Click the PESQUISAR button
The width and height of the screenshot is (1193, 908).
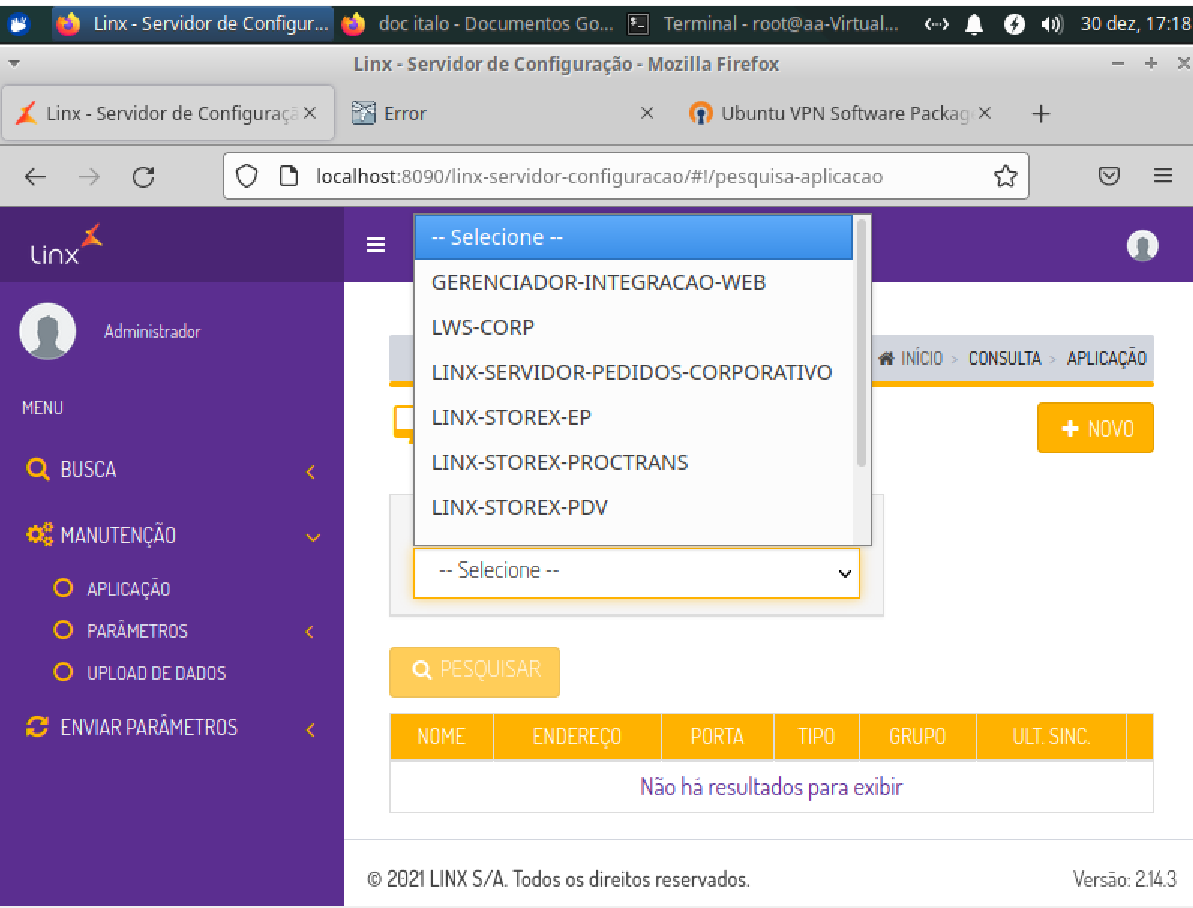pyautogui.click(x=475, y=671)
